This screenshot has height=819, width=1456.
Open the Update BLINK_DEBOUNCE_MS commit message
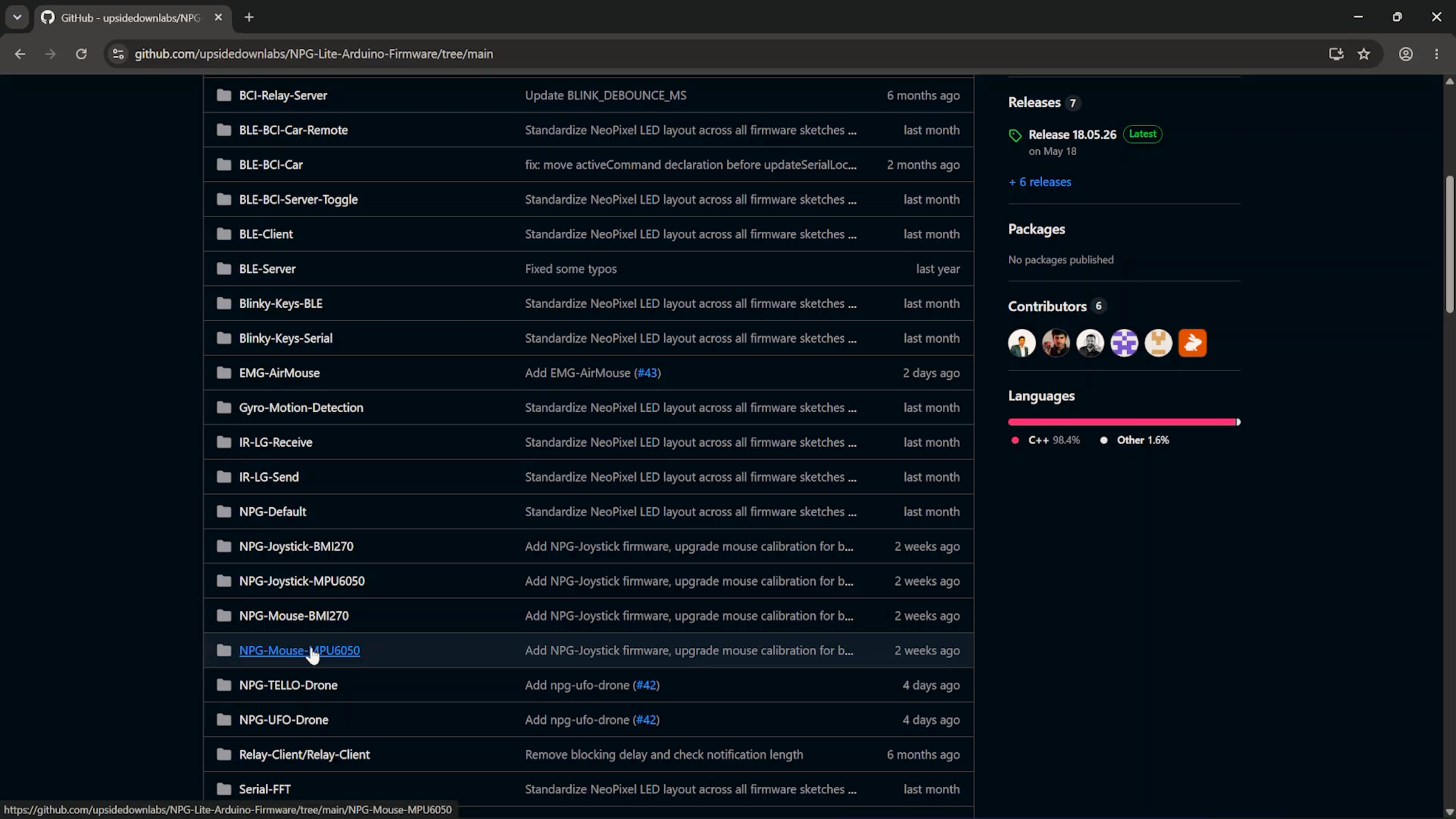[x=605, y=95]
